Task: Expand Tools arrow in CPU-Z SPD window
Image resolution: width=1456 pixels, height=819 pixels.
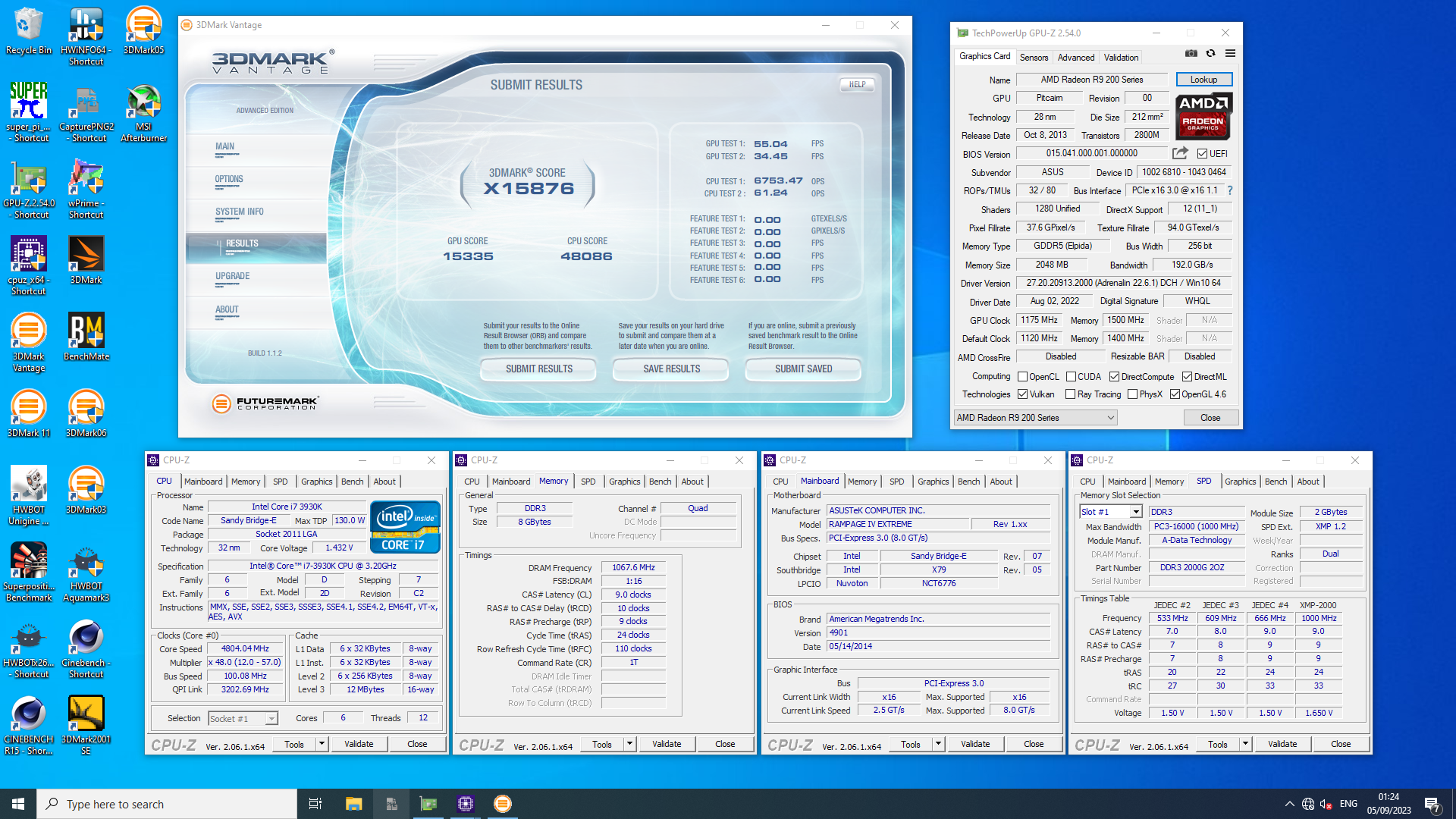Action: pyautogui.click(x=1245, y=744)
